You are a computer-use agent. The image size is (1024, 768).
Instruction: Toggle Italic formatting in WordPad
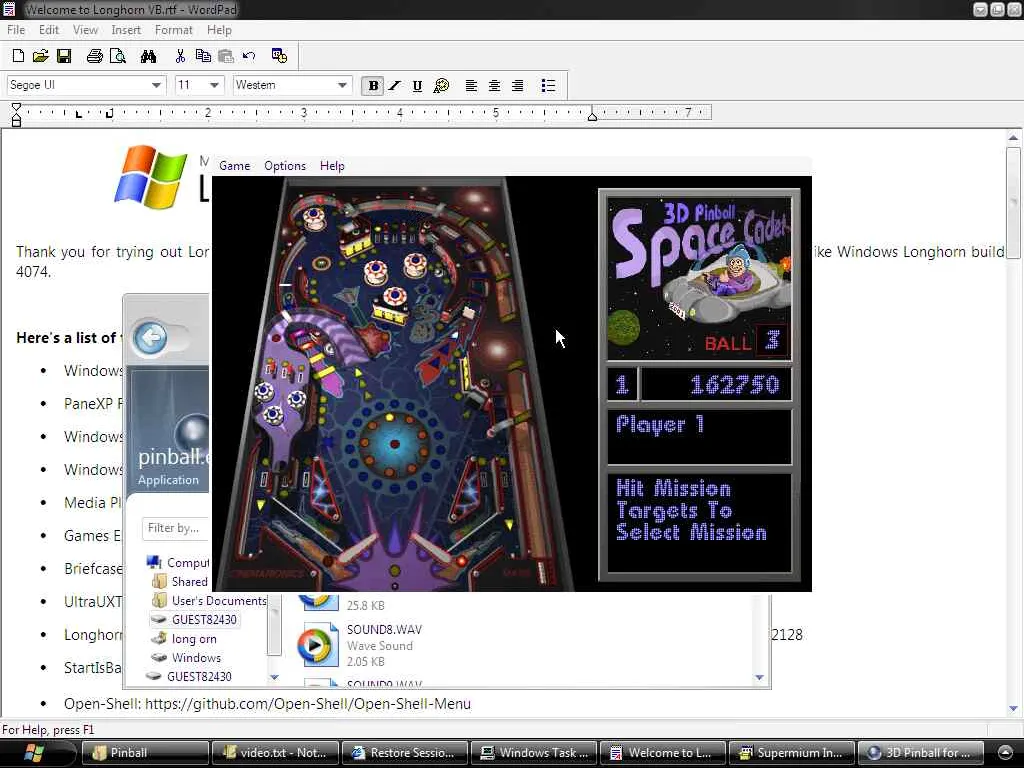394,86
